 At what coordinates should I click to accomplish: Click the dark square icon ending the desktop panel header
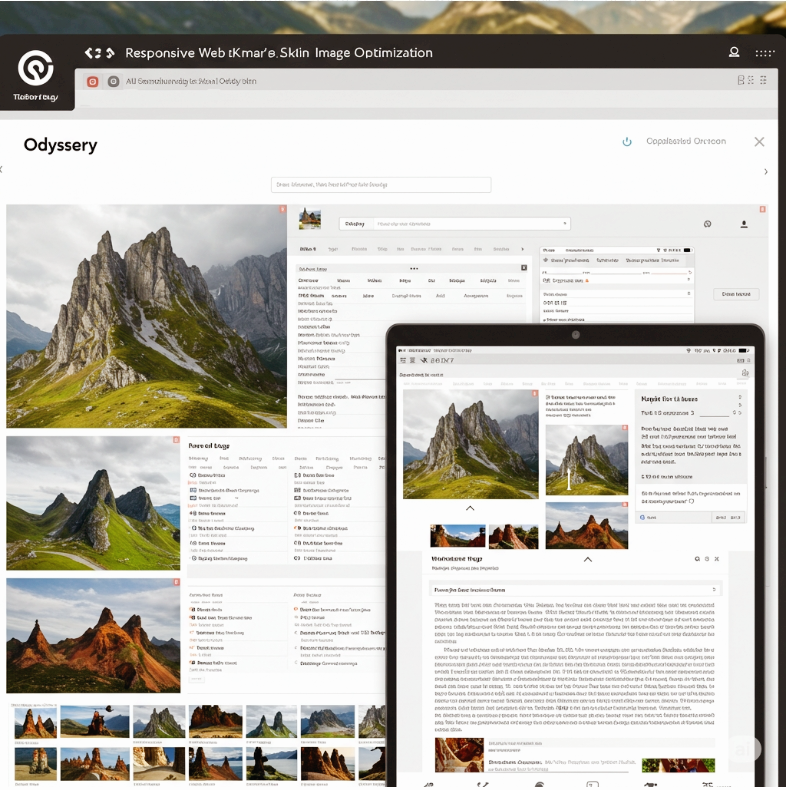coord(524,268)
